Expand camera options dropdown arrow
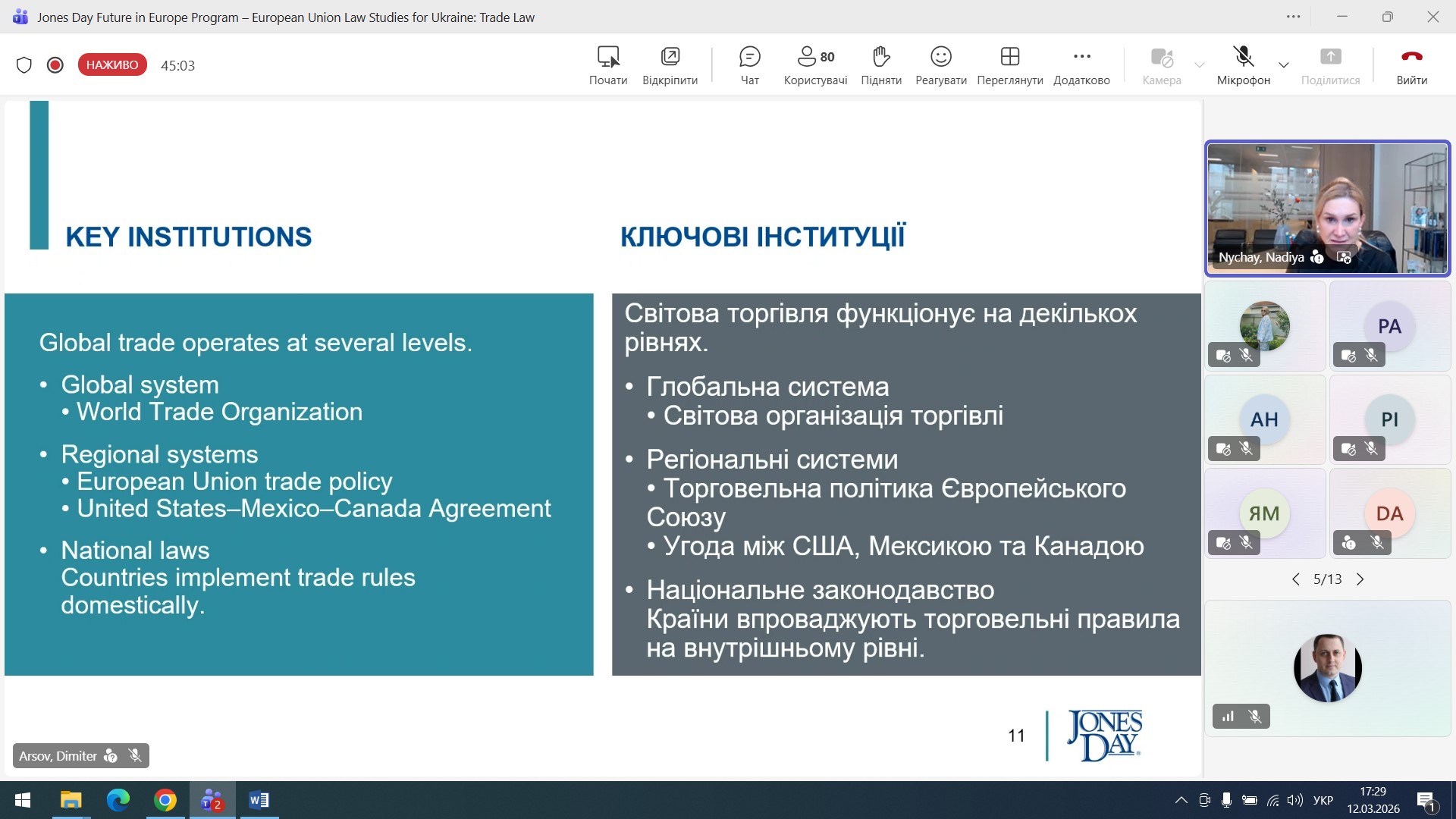This screenshot has width=1456, height=819. click(1199, 65)
